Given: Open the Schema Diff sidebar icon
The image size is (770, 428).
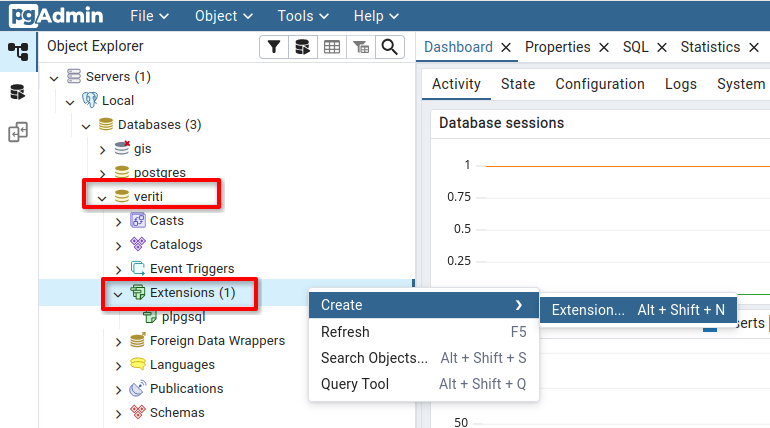Looking at the screenshot, I should [x=18, y=132].
